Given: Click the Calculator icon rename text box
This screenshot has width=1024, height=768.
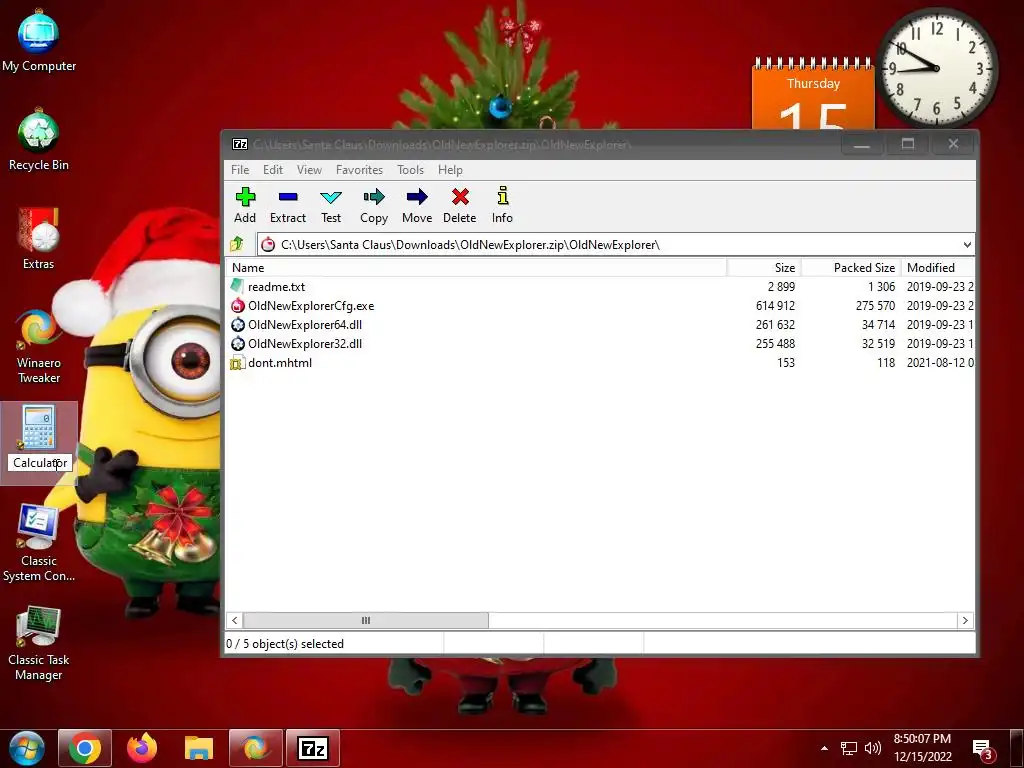Looking at the screenshot, I should pos(40,462).
